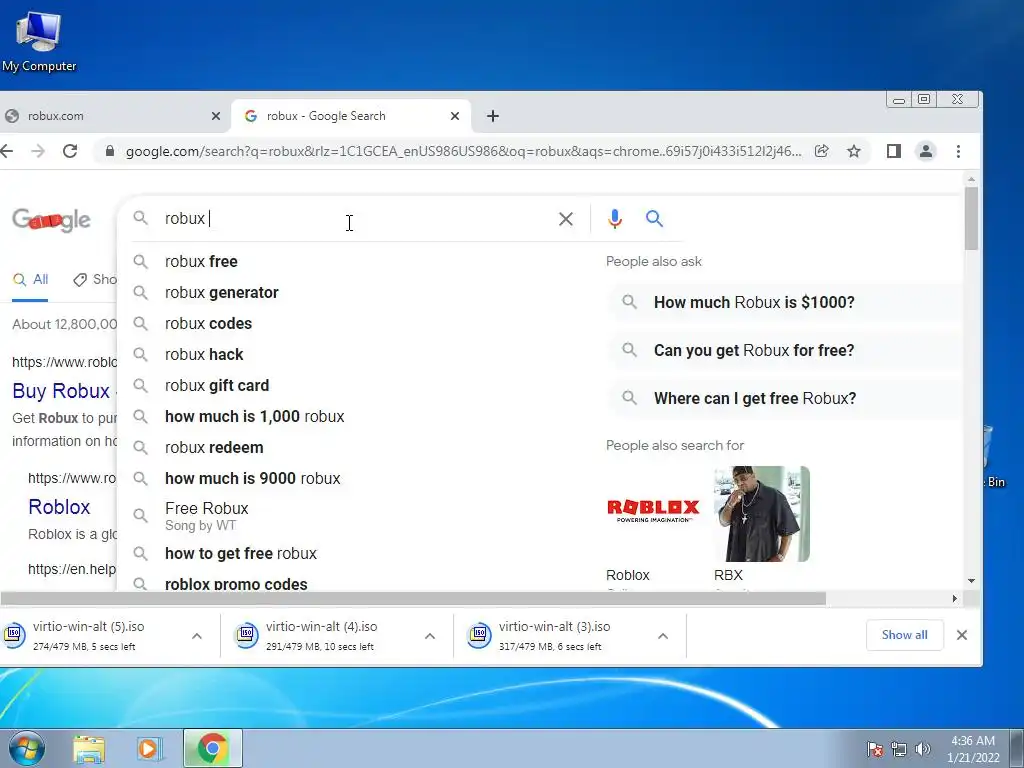Bookmark this page with star icon

coord(854,152)
